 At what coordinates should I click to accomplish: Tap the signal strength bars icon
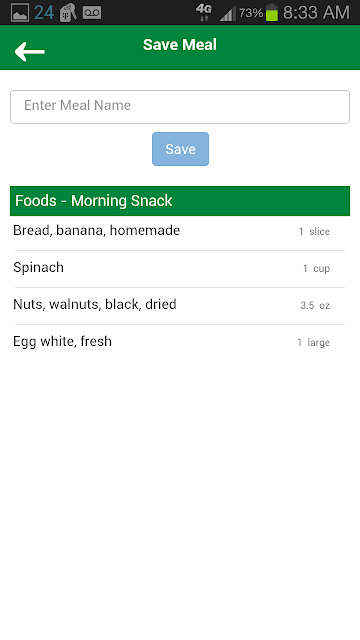[227, 13]
